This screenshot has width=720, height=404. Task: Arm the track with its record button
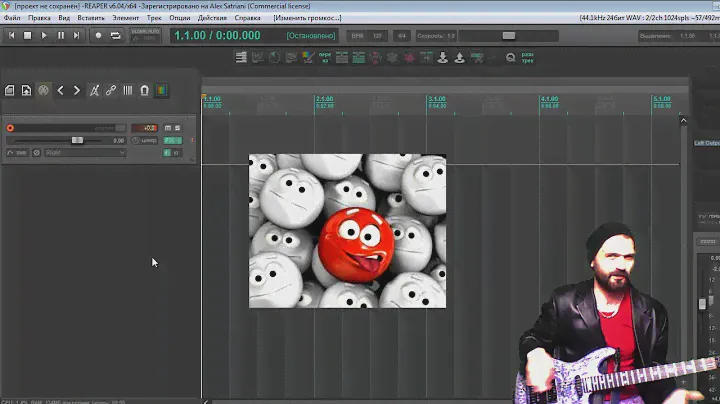(10, 128)
